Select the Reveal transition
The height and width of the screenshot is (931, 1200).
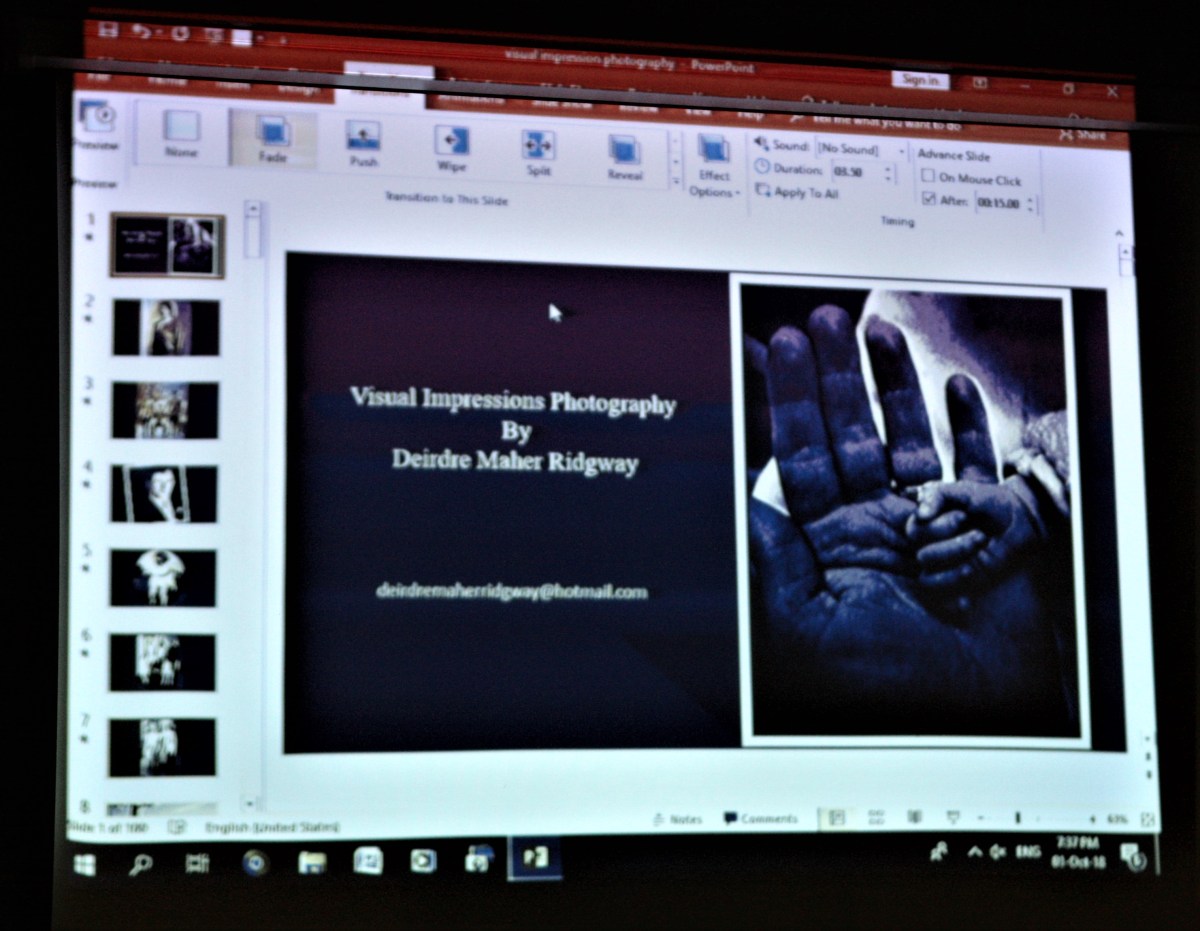point(625,155)
